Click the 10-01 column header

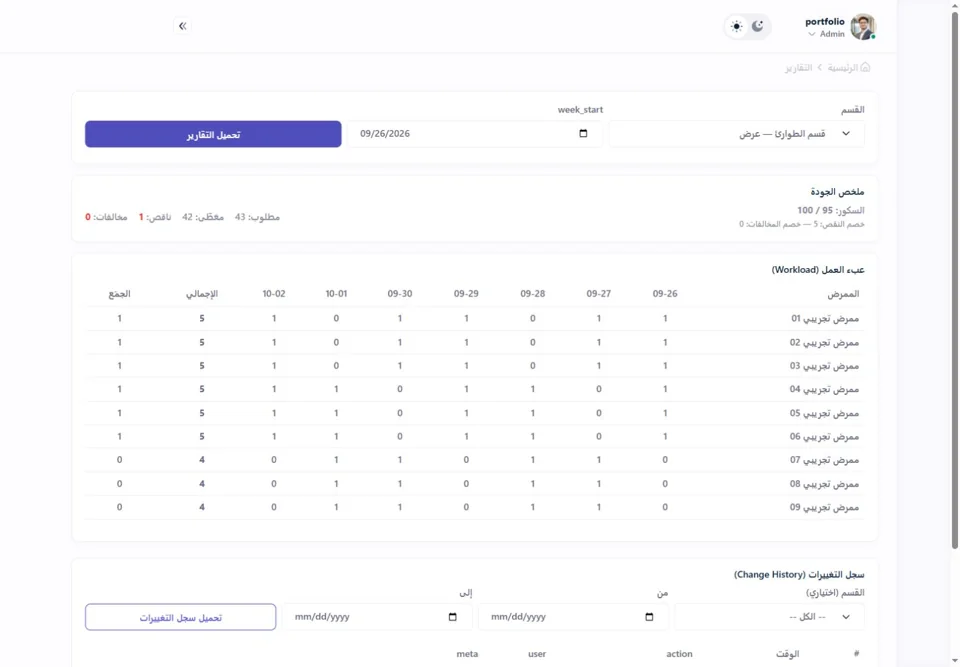point(336,293)
